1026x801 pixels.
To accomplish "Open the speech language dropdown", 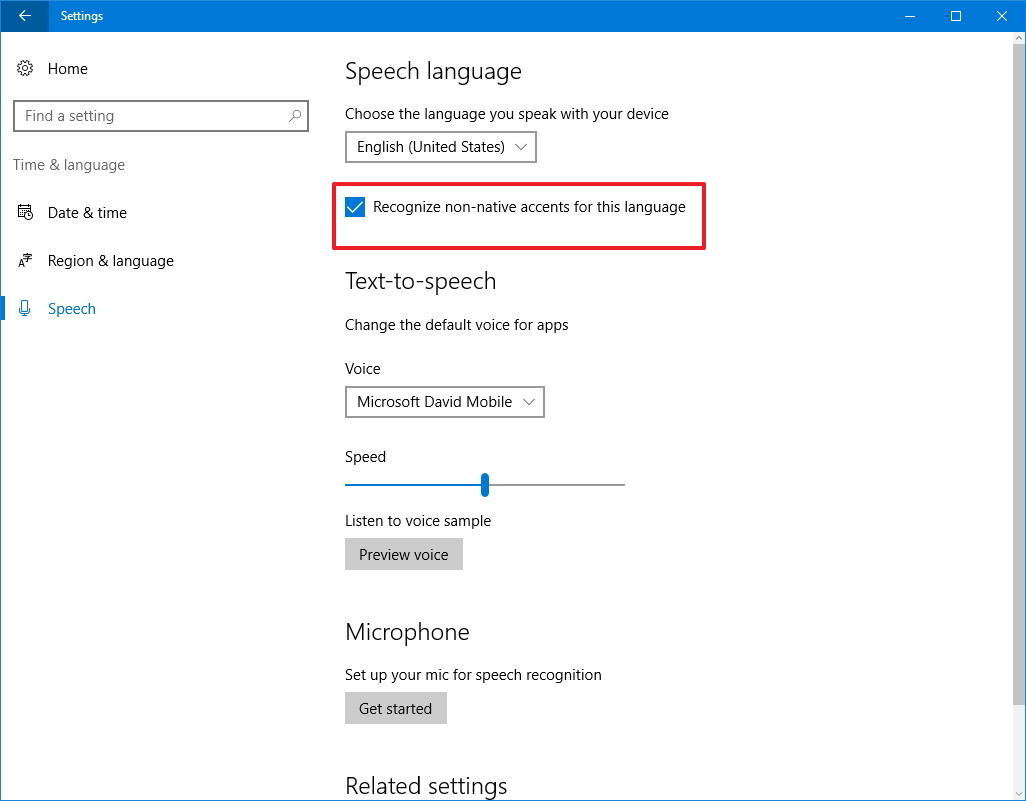I will pos(440,146).
